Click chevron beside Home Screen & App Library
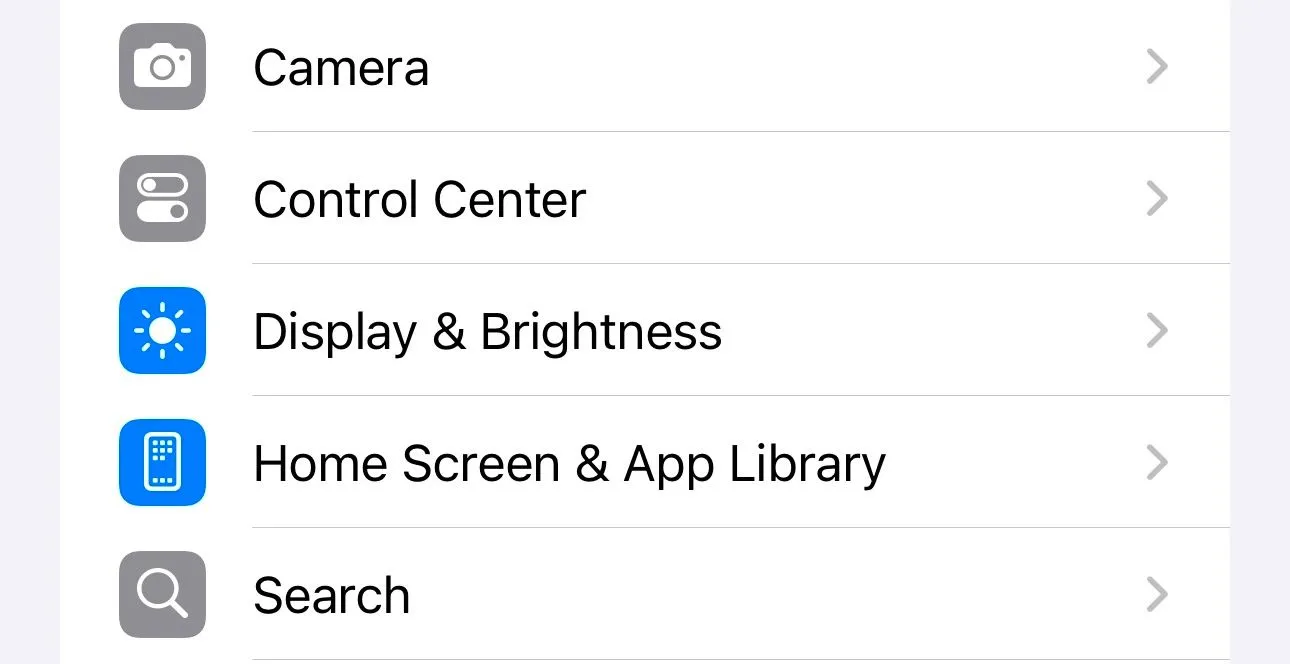Viewport: 1290px width, 664px height. (1157, 463)
